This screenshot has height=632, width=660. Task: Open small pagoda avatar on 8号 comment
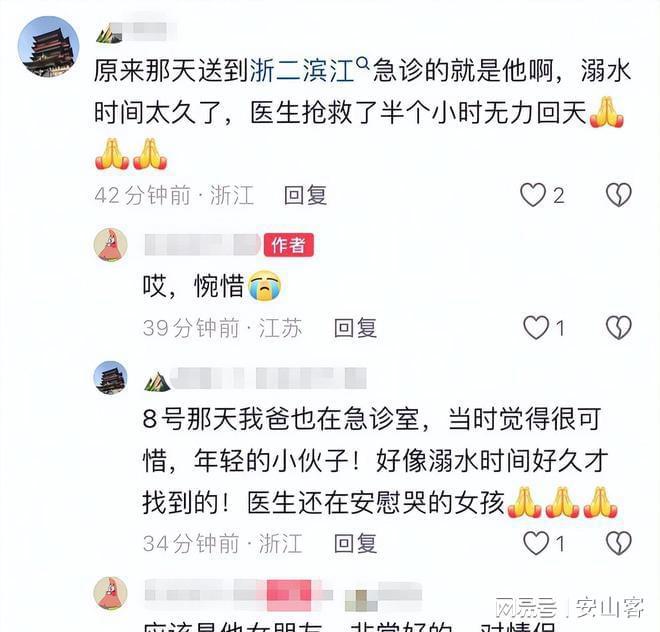[110, 378]
